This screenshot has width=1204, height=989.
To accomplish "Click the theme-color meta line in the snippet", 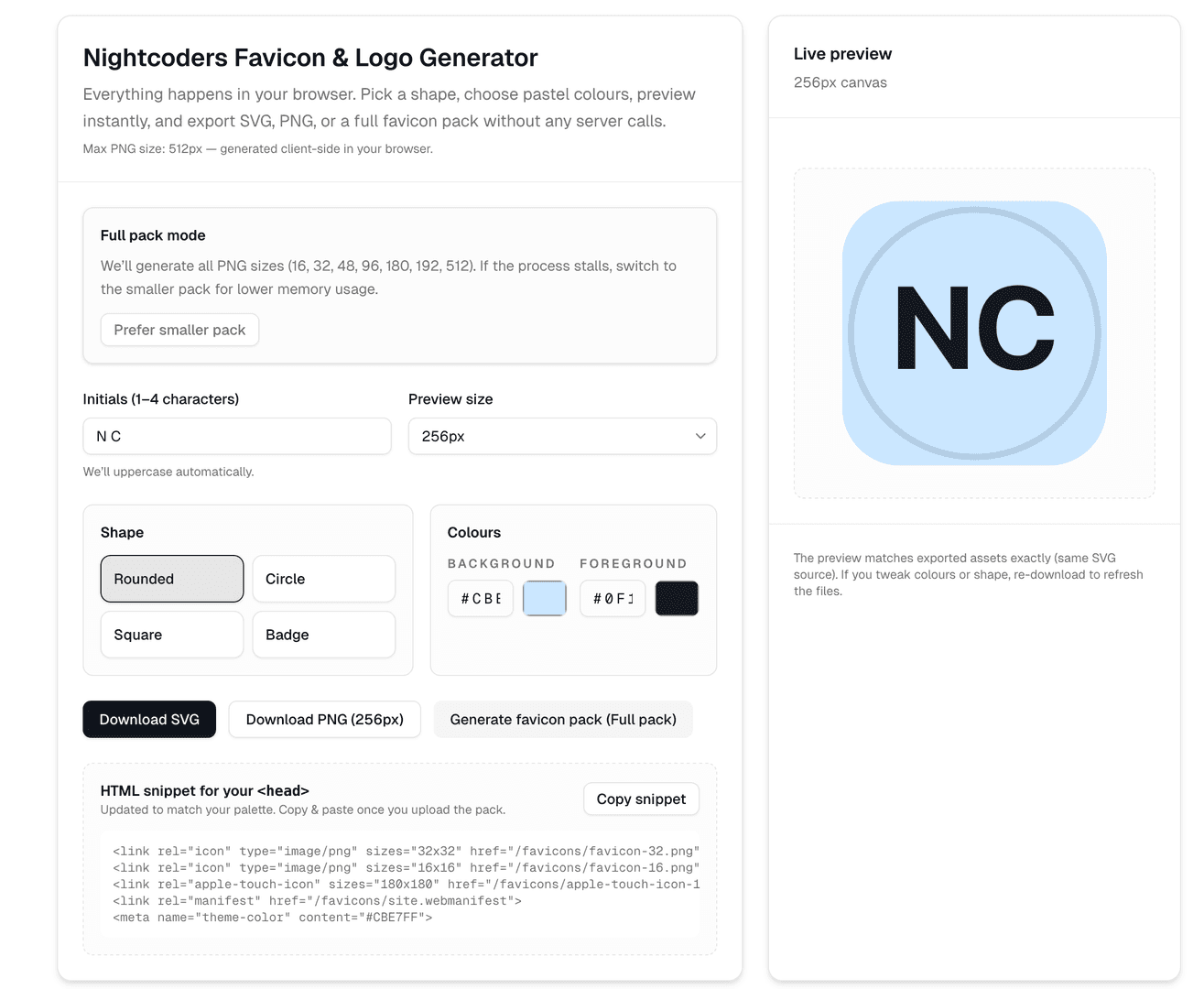I will pos(272,917).
